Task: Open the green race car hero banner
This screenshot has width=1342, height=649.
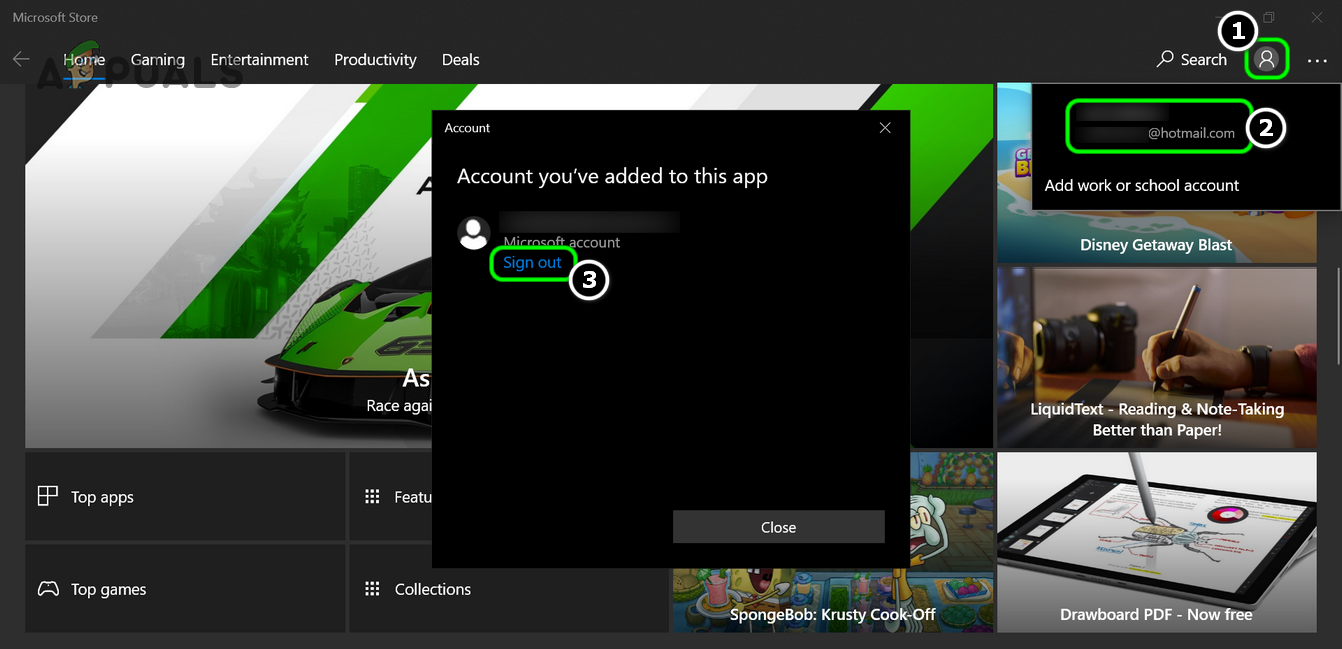Action: pos(228,266)
